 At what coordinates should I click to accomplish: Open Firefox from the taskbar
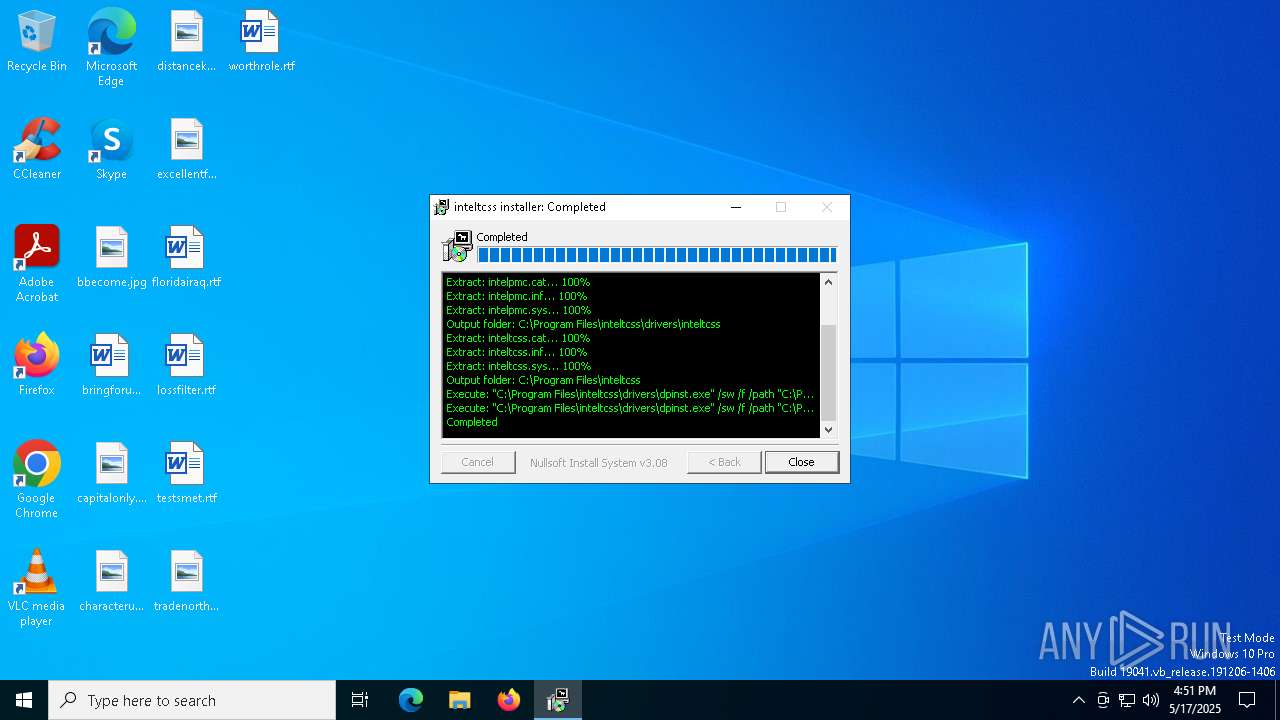[509, 700]
